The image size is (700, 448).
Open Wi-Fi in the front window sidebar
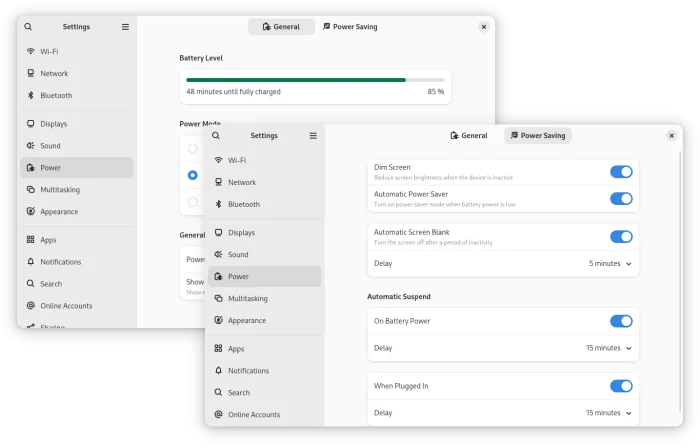tap(265, 160)
